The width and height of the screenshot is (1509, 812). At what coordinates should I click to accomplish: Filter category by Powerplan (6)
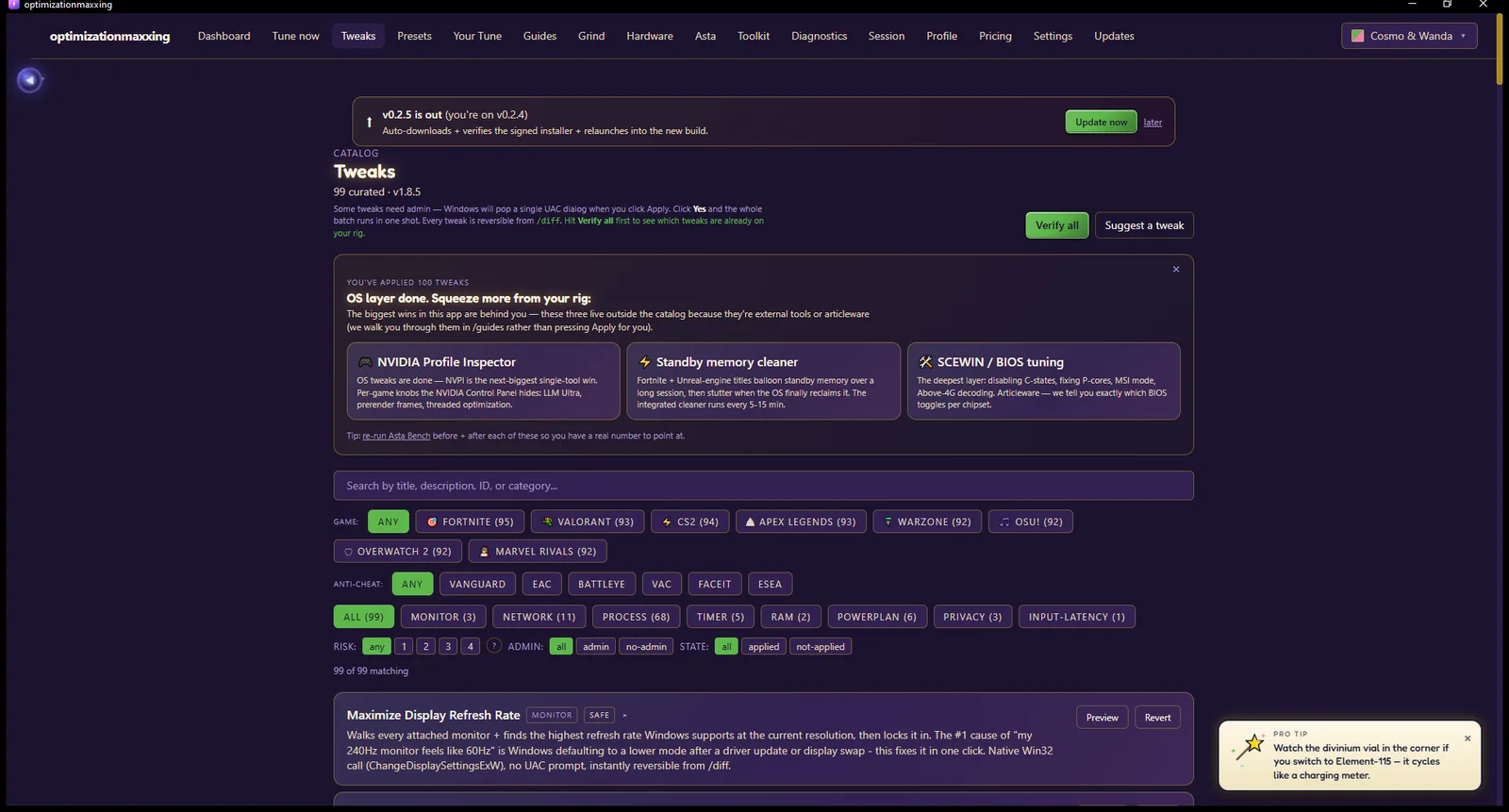coord(876,617)
